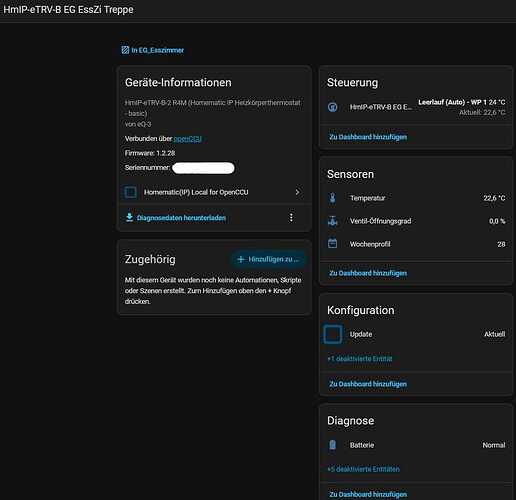This screenshot has width=516, height=500.
Task: Click the thermostat icon in Steuerung card
Action: pos(332,107)
